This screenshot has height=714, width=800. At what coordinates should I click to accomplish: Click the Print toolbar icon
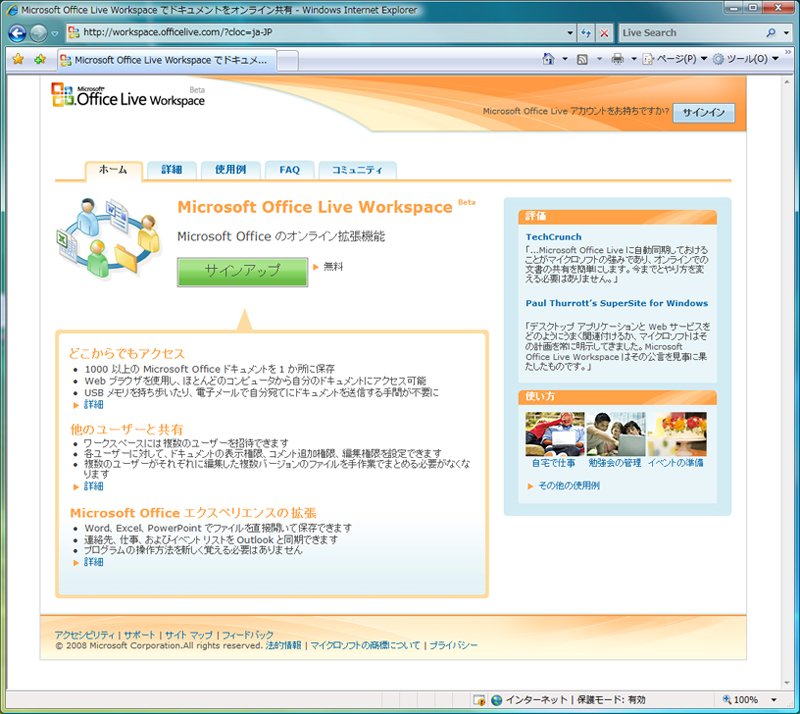(617, 59)
